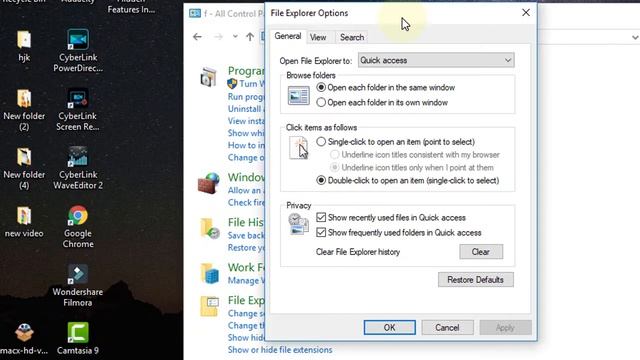The image size is (640, 360).
Task: Open the Restore your files link
Action: [246, 248]
